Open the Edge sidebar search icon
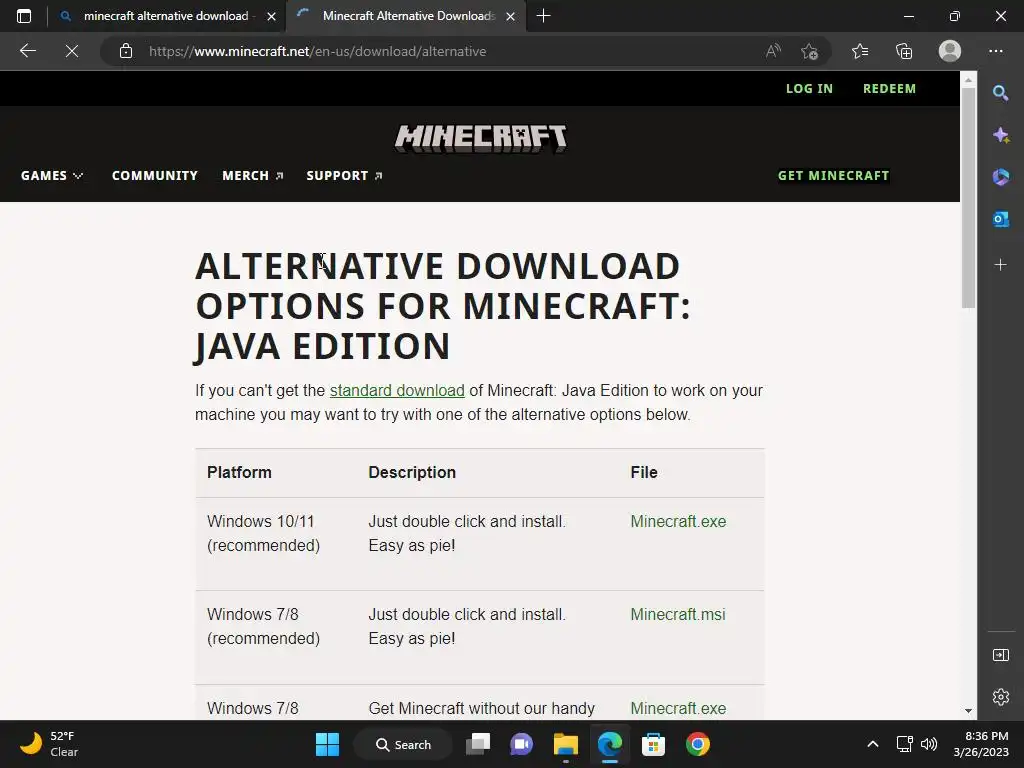 coord(1000,93)
